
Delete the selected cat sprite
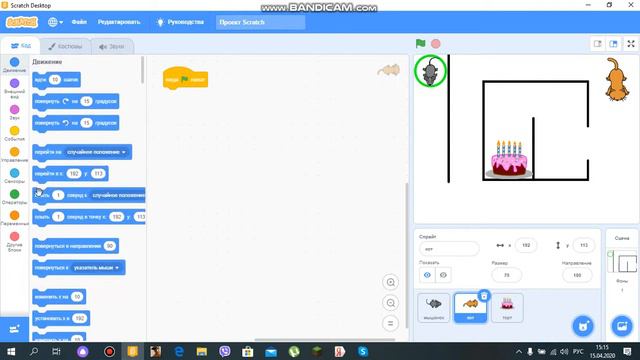pyautogui.click(x=484, y=296)
